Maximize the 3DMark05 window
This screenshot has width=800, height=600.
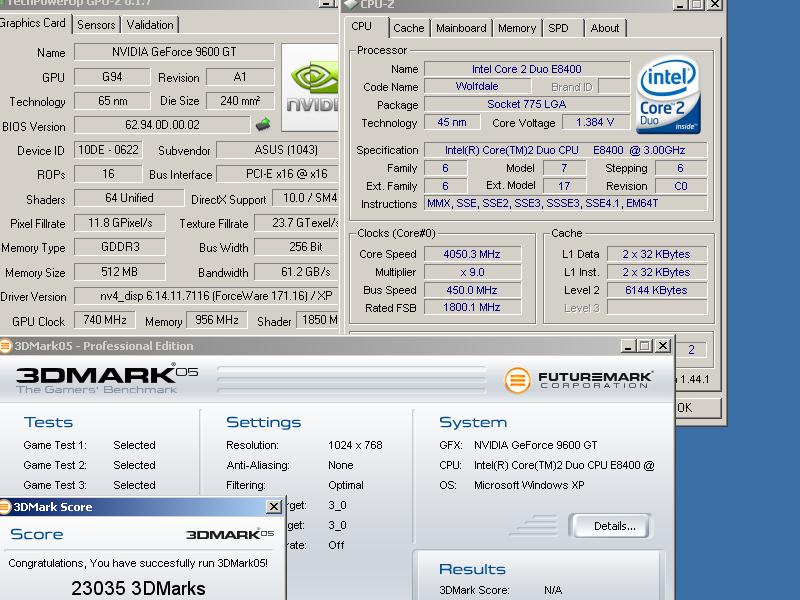[x=645, y=346]
